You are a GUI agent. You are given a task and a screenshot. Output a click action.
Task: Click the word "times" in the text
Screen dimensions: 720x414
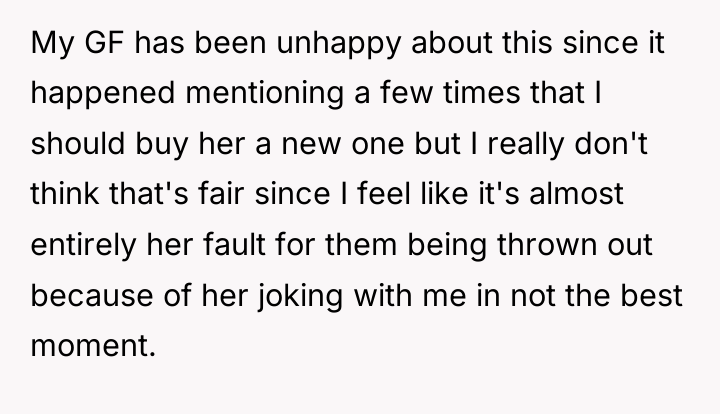click(482, 93)
